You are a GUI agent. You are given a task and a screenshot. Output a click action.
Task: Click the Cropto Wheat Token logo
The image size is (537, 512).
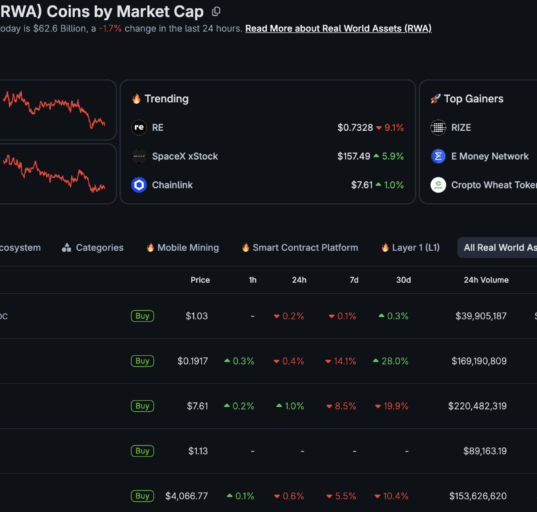pos(438,185)
